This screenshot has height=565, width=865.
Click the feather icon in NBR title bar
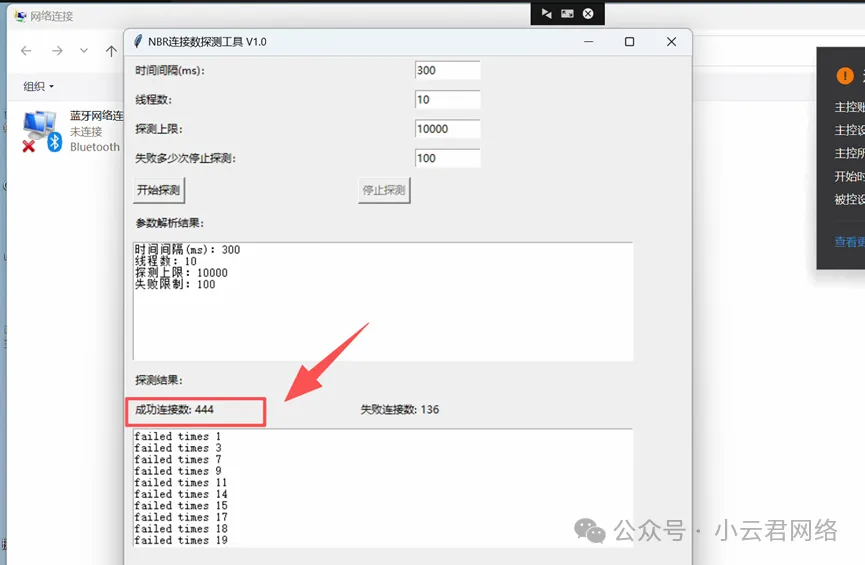(138, 42)
